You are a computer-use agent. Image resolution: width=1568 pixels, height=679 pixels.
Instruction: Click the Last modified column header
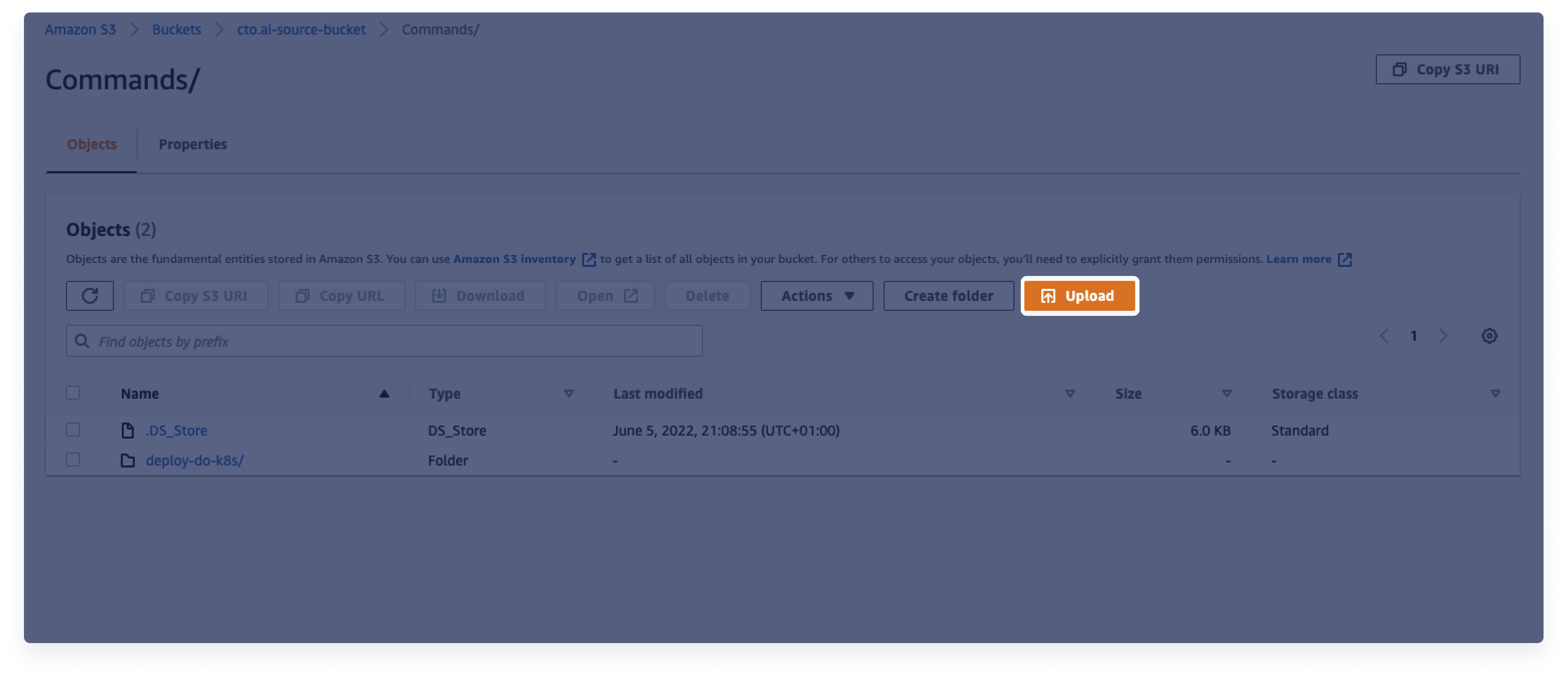[658, 394]
